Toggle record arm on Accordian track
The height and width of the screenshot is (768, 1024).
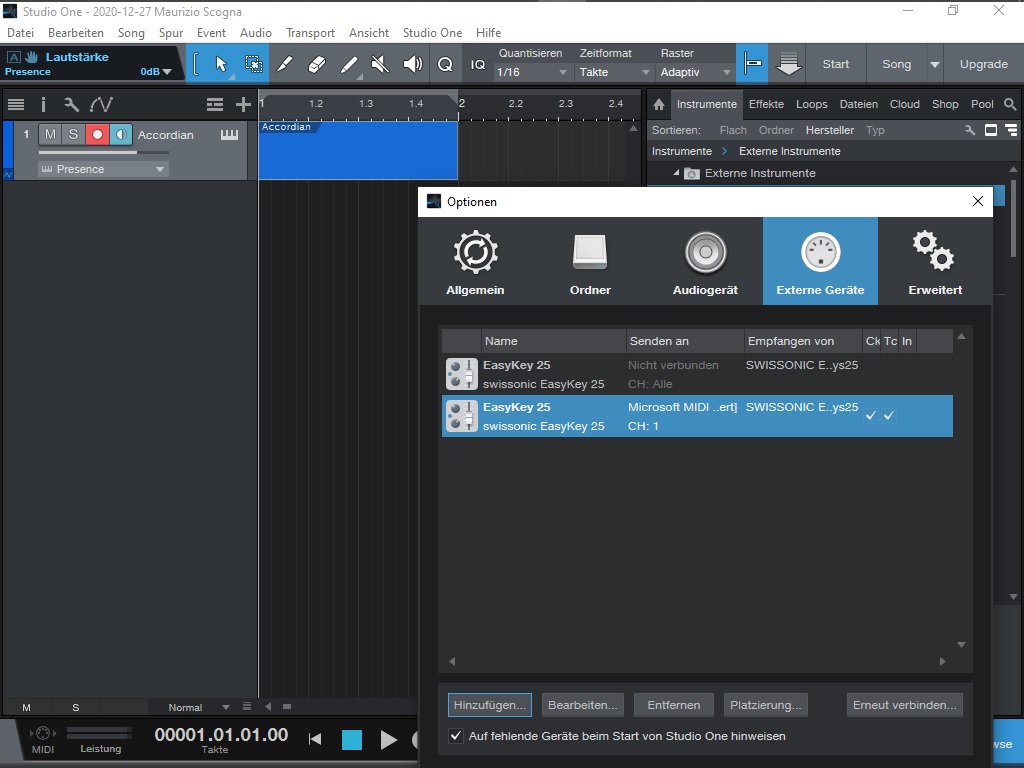(x=97, y=135)
